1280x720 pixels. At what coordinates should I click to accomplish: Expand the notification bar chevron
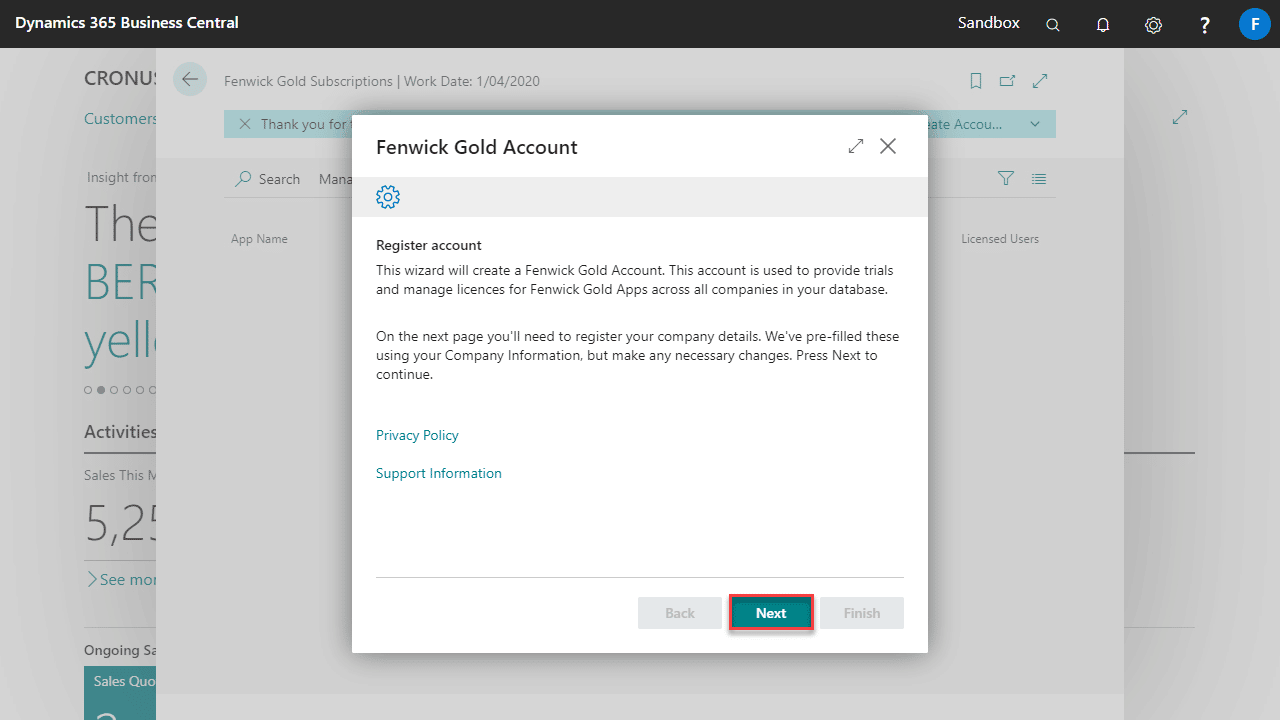[x=1035, y=124]
